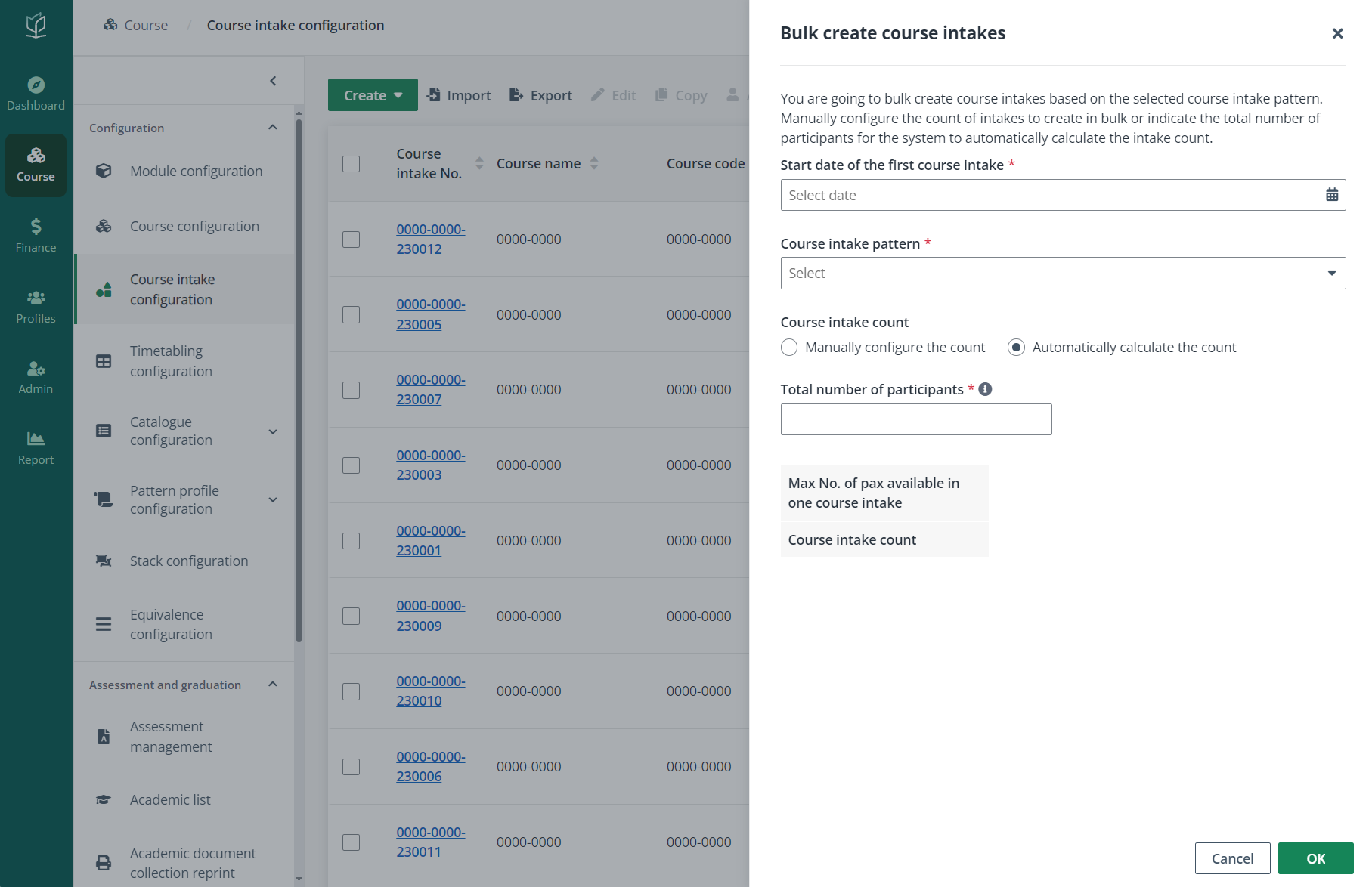The width and height of the screenshot is (1372, 887).
Task: Click the Academic document collection reprint printer icon
Action: pos(104,862)
